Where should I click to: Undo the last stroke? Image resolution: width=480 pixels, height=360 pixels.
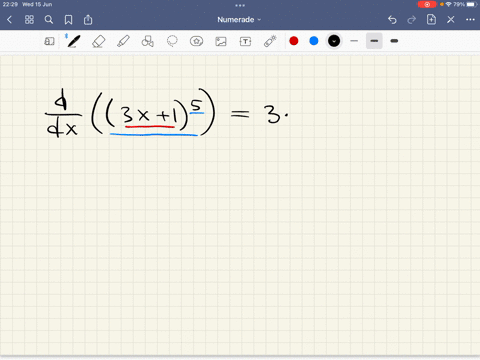(x=392, y=20)
